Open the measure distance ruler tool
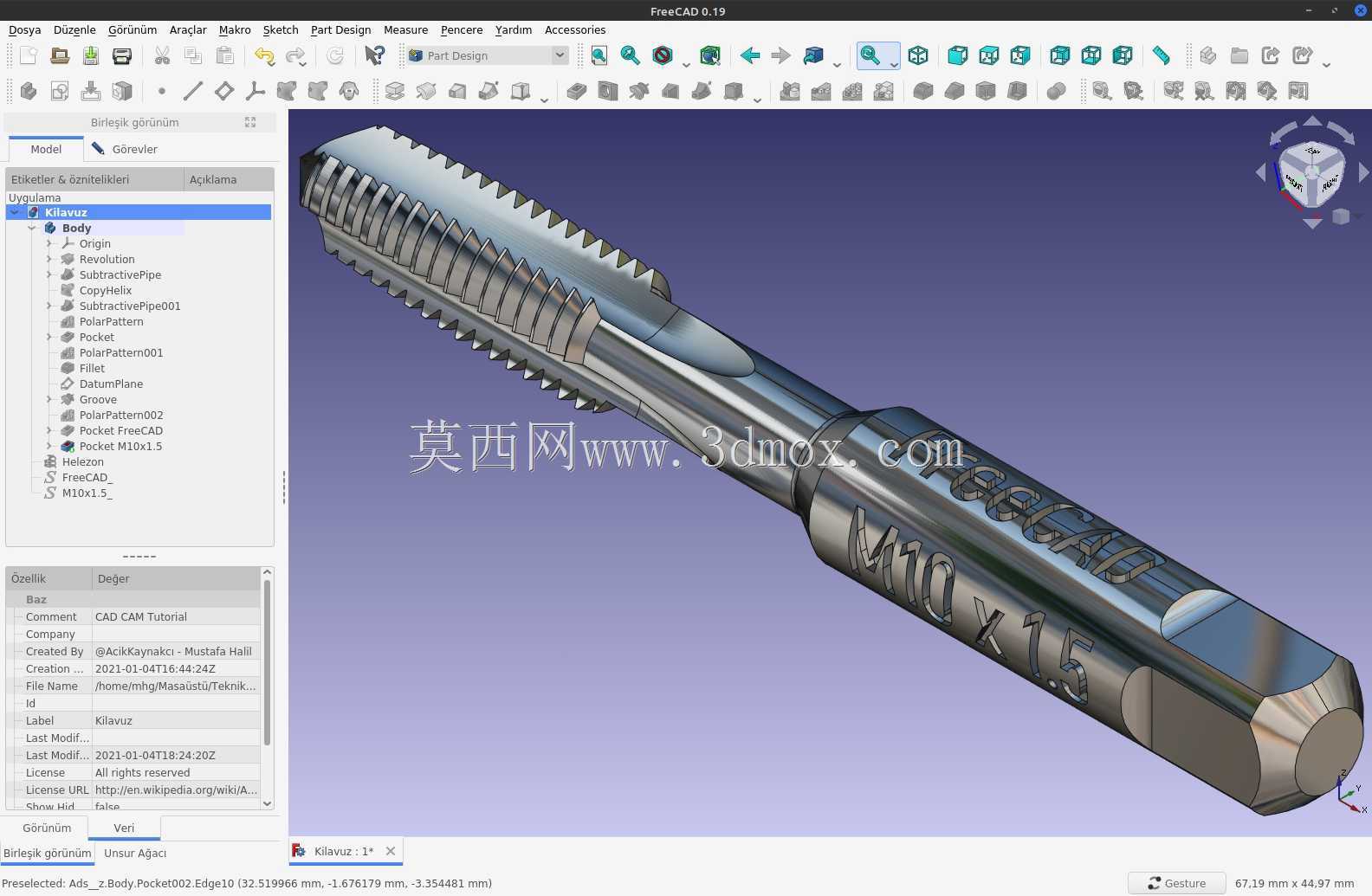The height and width of the screenshot is (896, 1372). click(1162, 55)
